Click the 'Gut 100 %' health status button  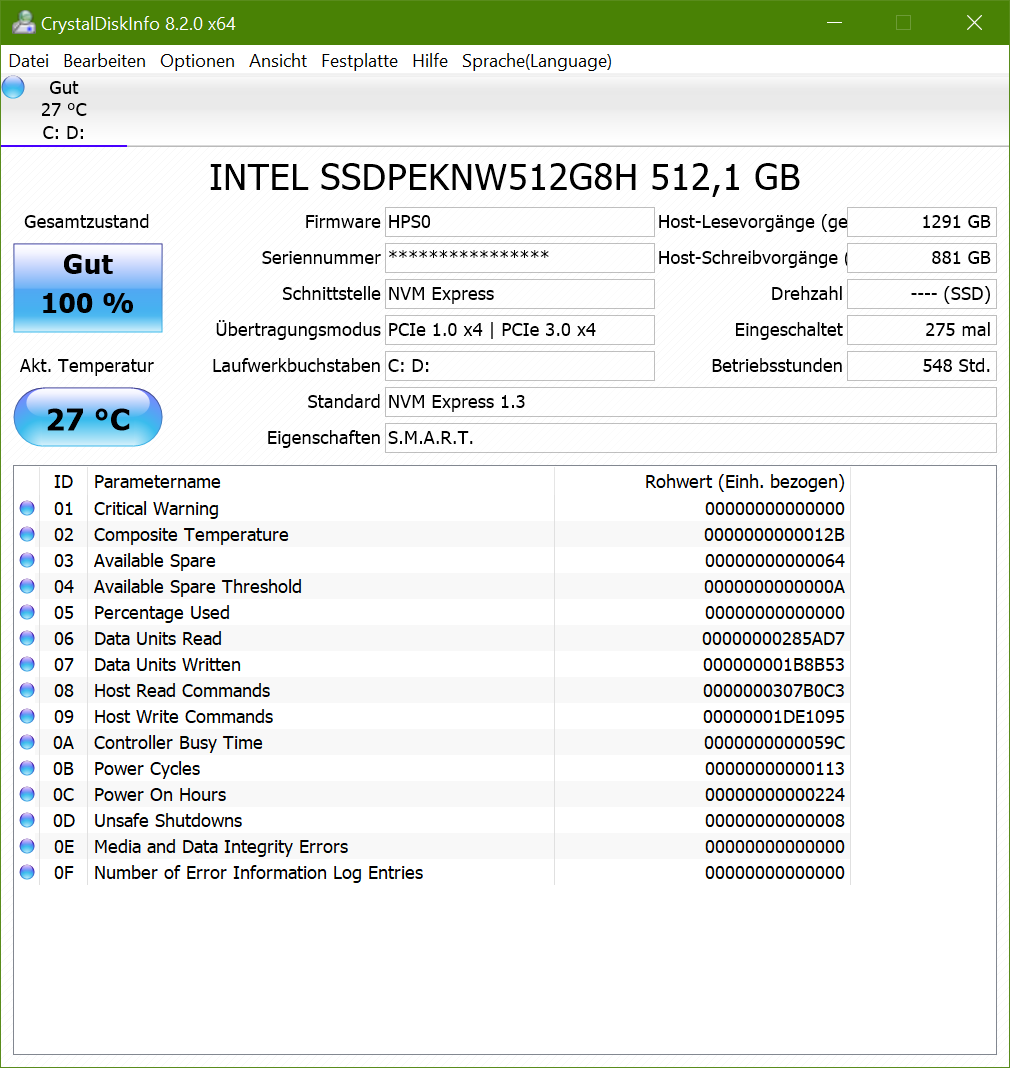click(88, 287)
